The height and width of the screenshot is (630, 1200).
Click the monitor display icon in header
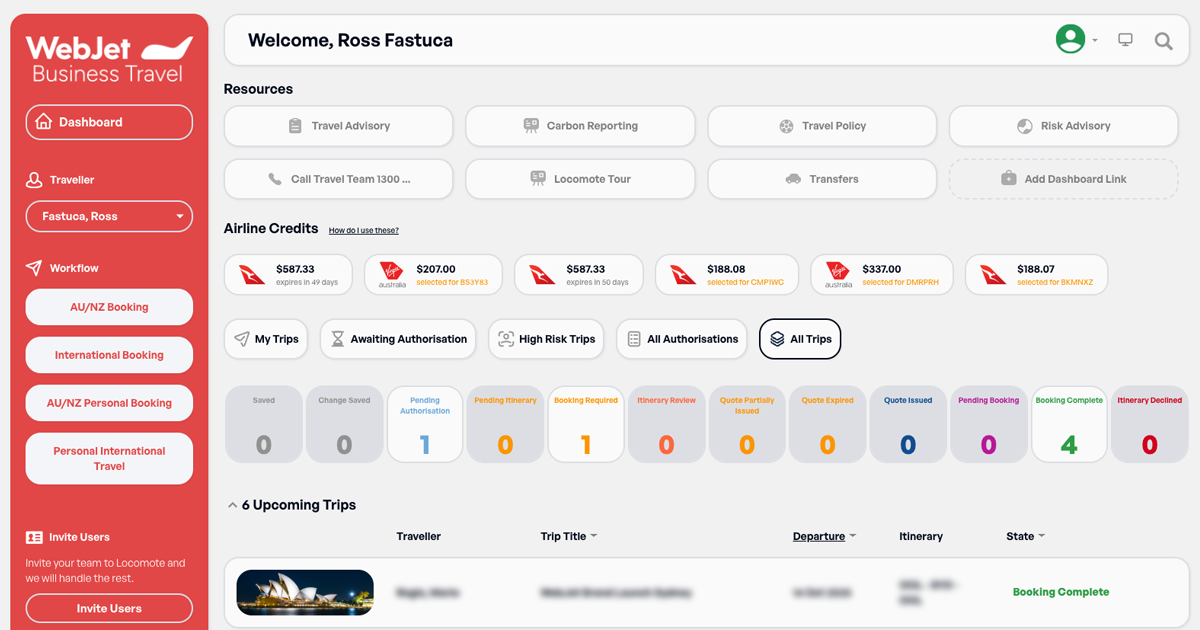tap(1125, 40)
